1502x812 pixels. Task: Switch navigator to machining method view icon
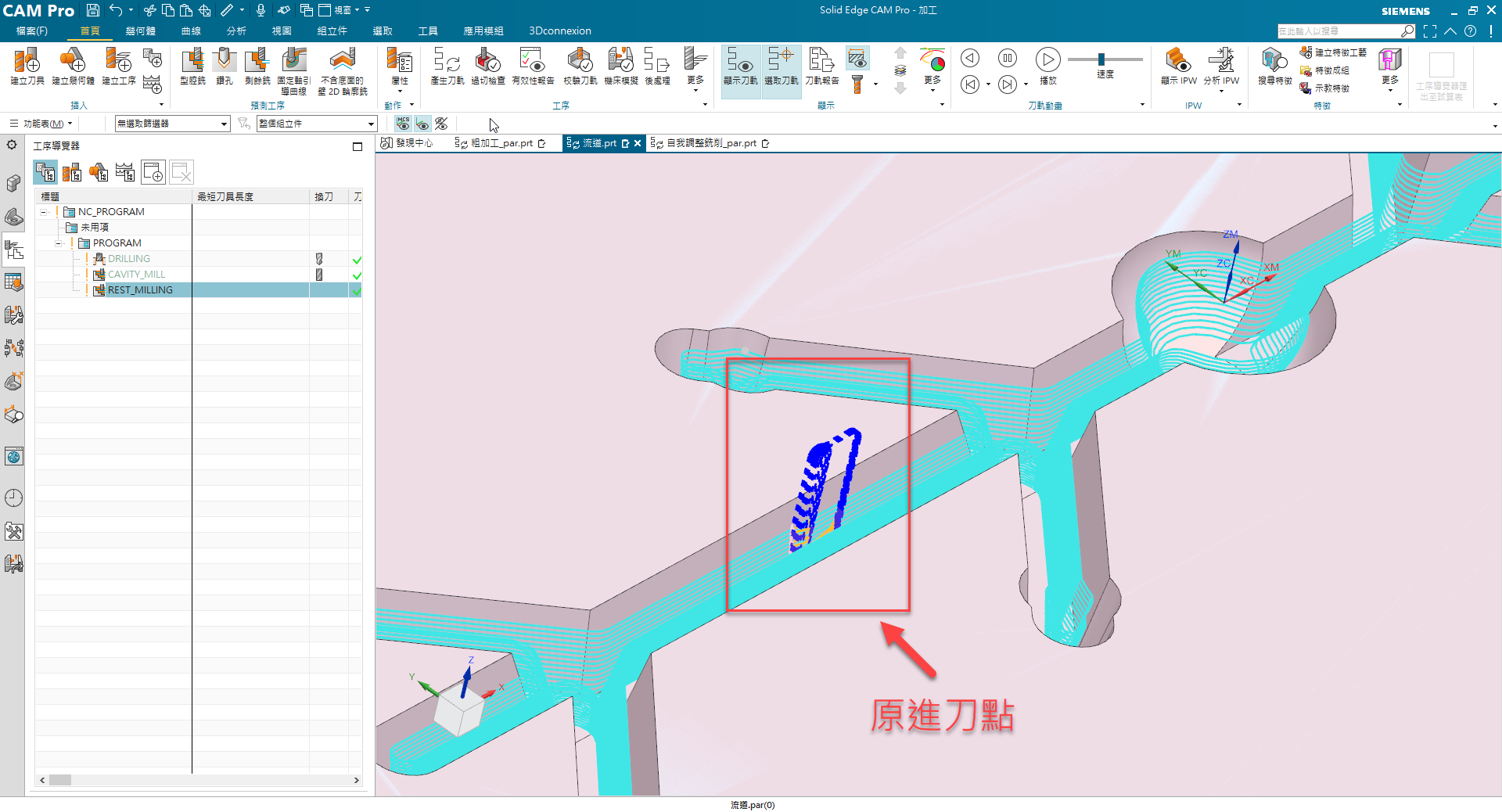coord(125,172)
